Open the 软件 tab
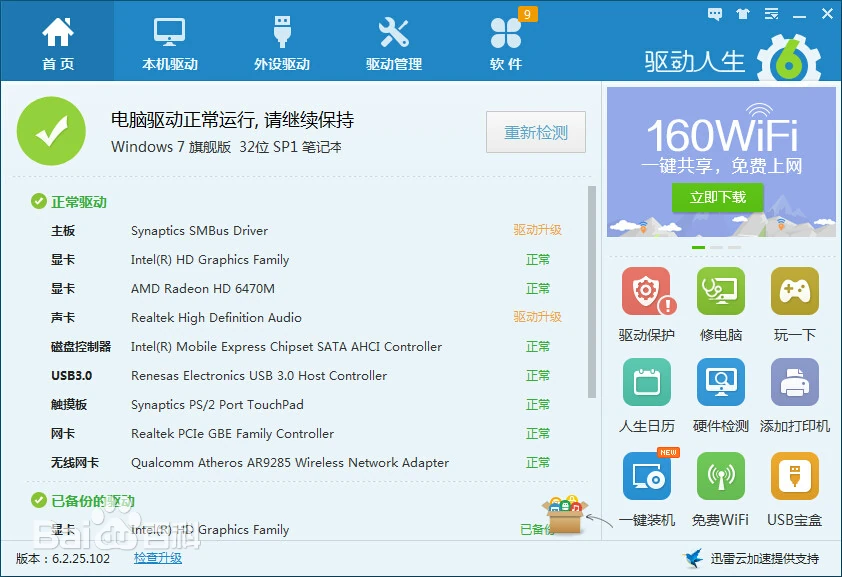This screenshot has height=577, width=842. pyautogui.click(x=505, y=42)
